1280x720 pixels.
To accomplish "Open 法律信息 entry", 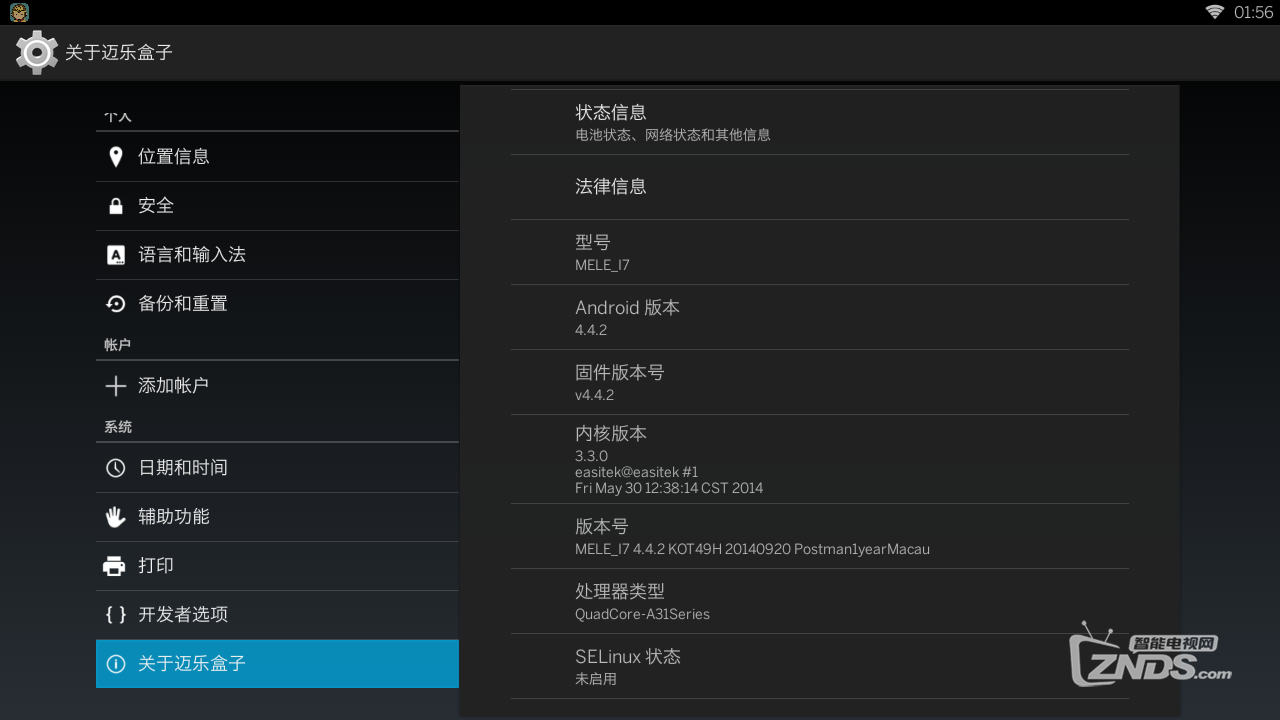I will (820, 187).
